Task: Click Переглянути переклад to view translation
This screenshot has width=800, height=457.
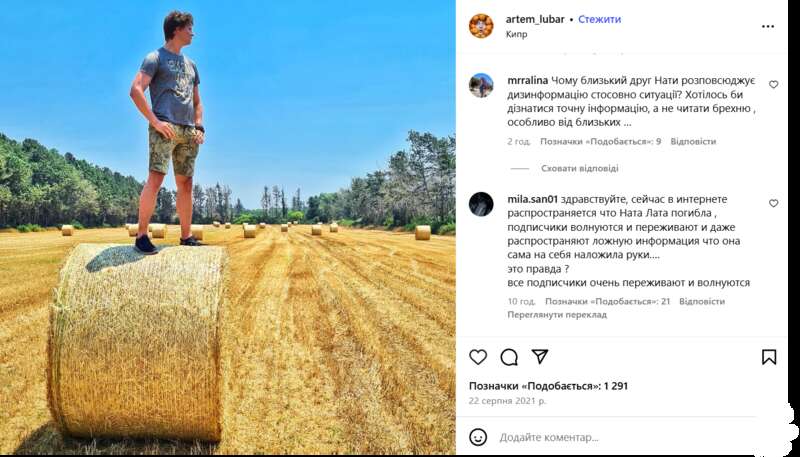Action: click(557, 314)
